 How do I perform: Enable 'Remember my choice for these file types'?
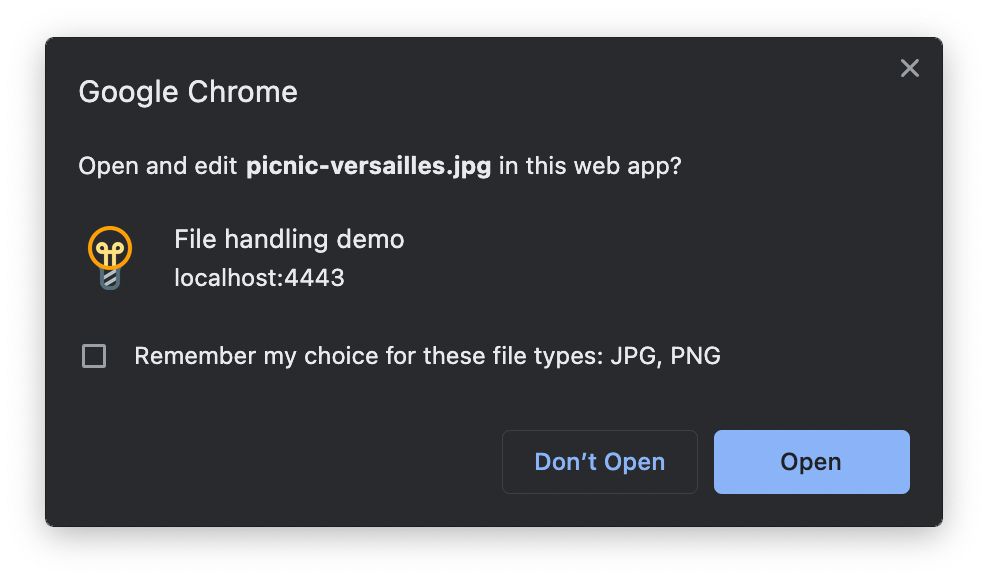[x=93, y=356]
